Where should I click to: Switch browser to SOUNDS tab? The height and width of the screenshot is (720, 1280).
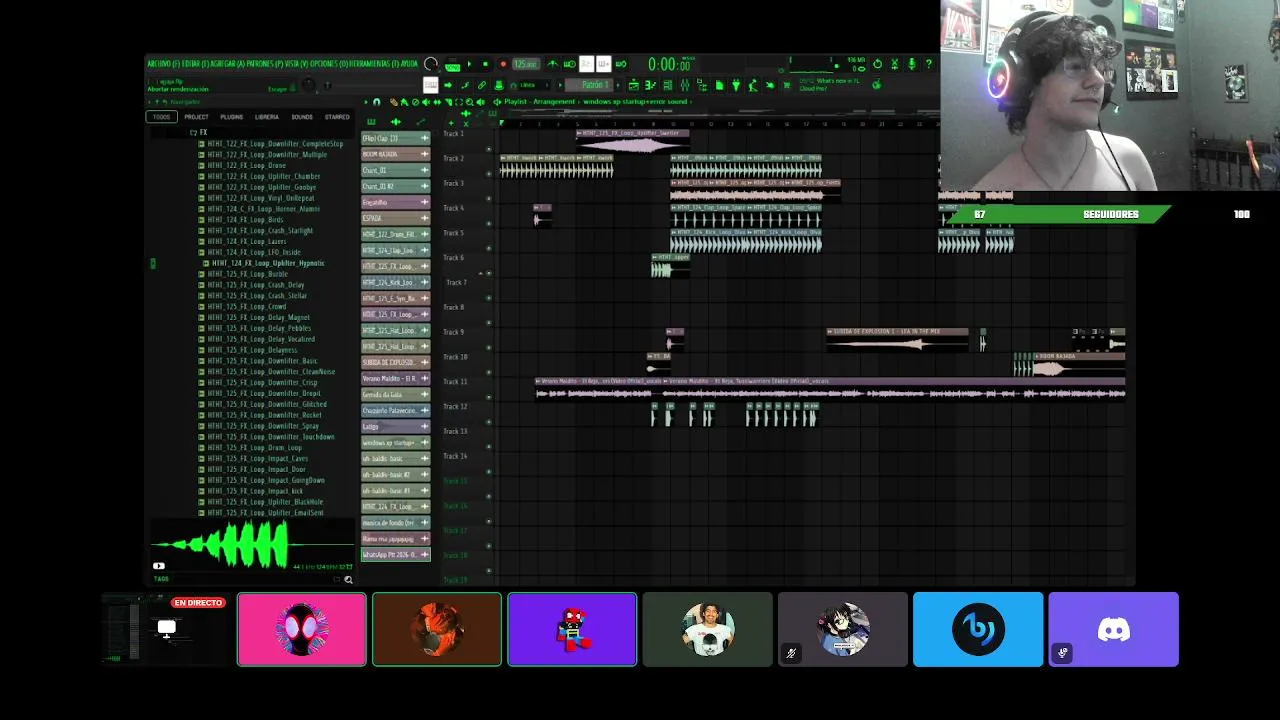302,117
